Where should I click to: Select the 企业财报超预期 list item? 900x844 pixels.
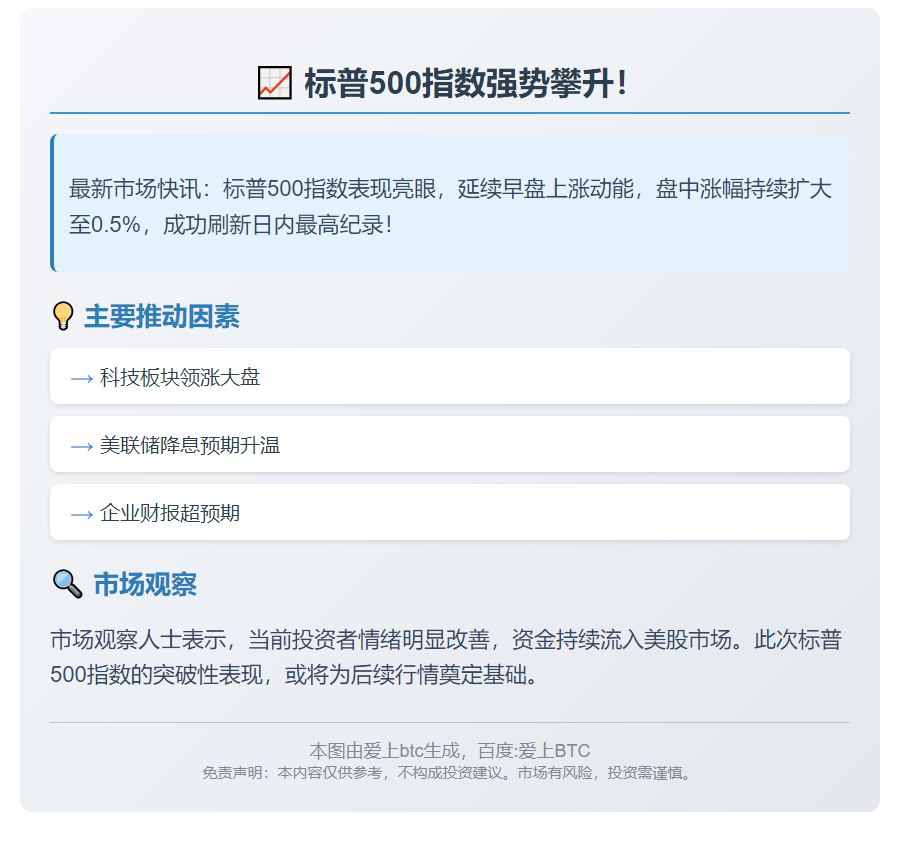(x=170, y=513)
